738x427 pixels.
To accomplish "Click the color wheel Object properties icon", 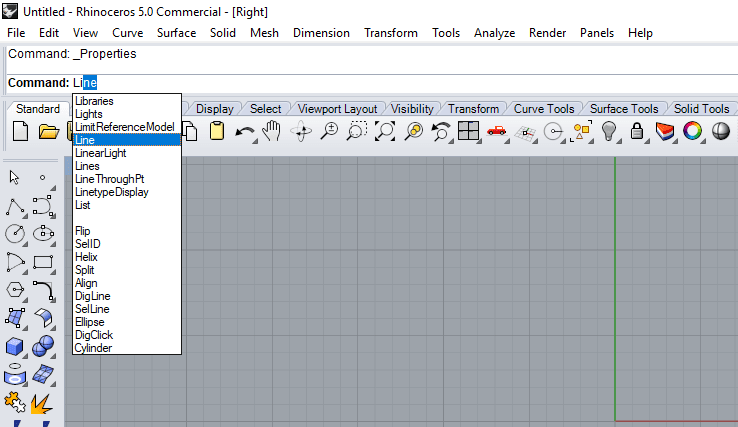I will coord(692,131).
